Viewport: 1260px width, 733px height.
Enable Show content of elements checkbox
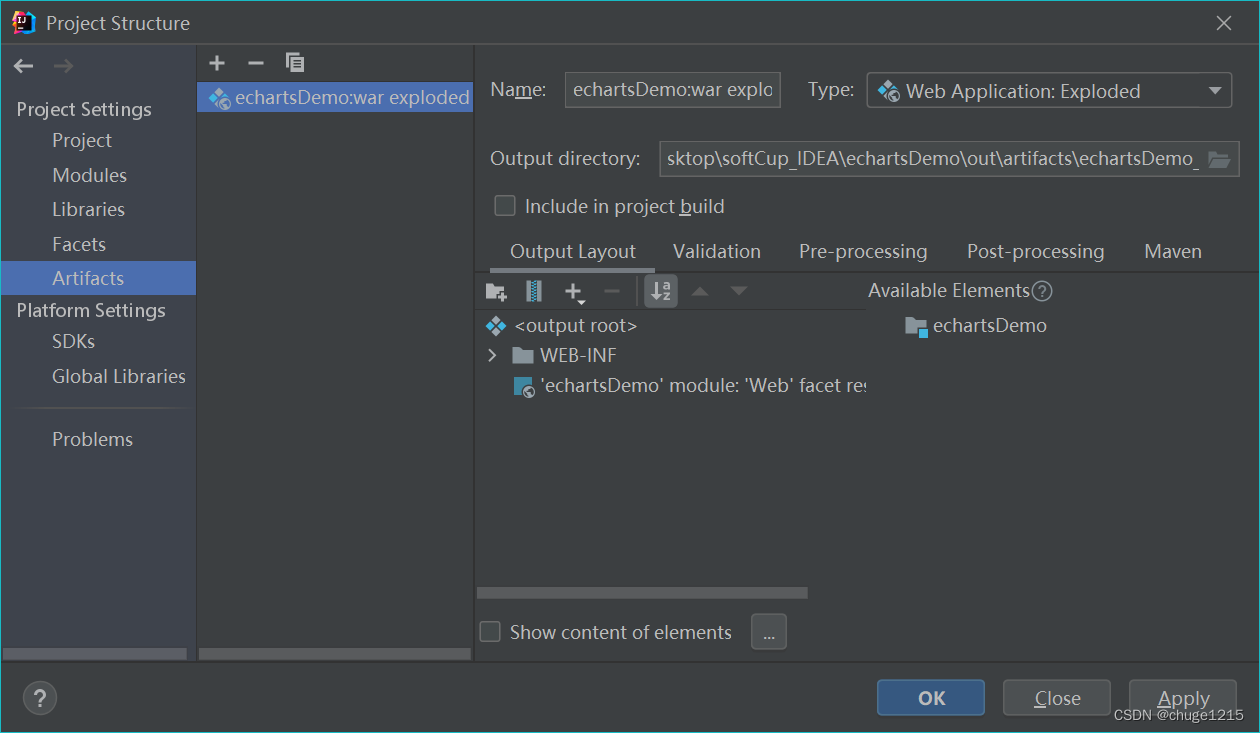[490, 632]
